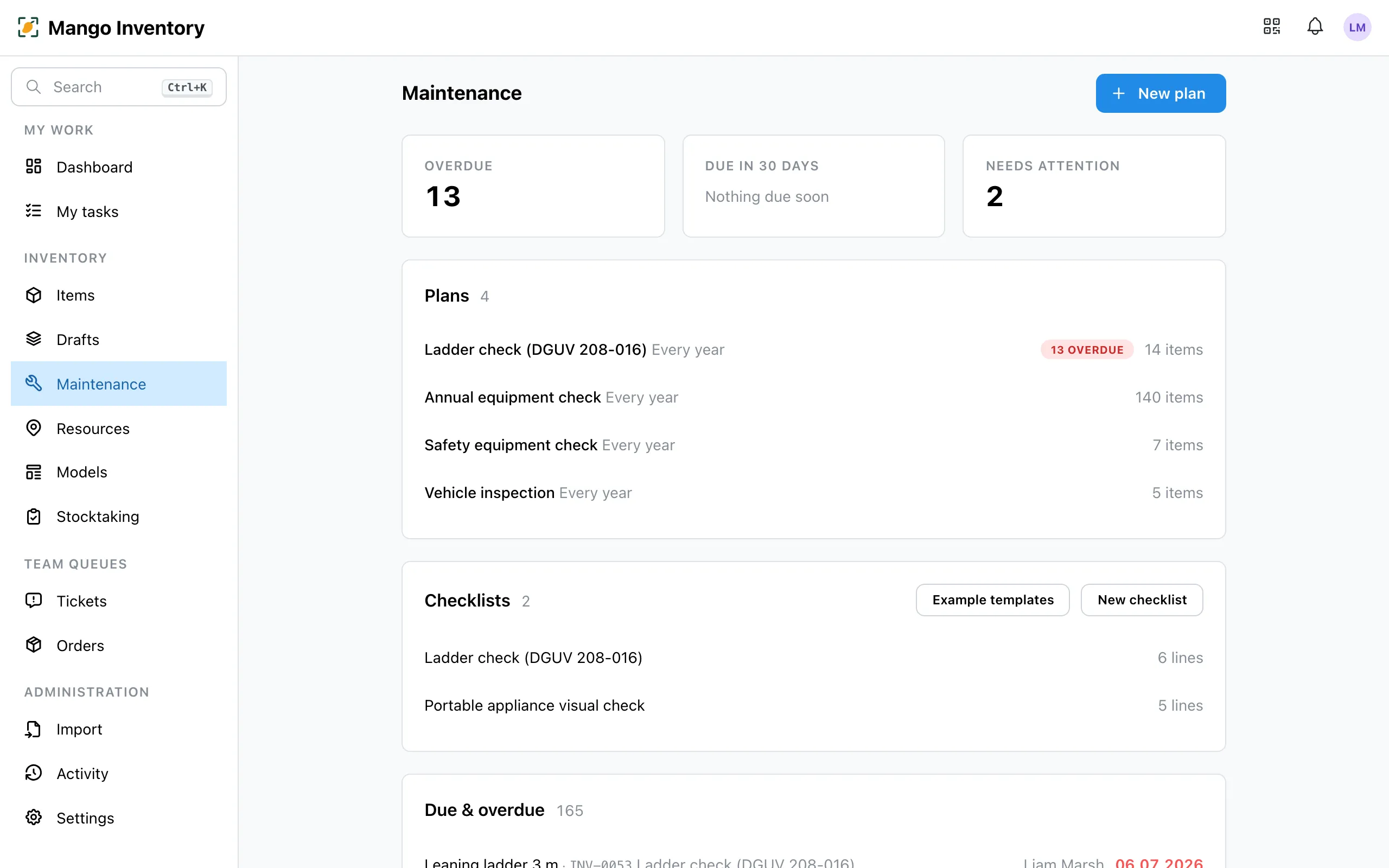The image size is (1389, 868).
Task: Click the Mango Inventory logo icon
Action: [28, 27]
